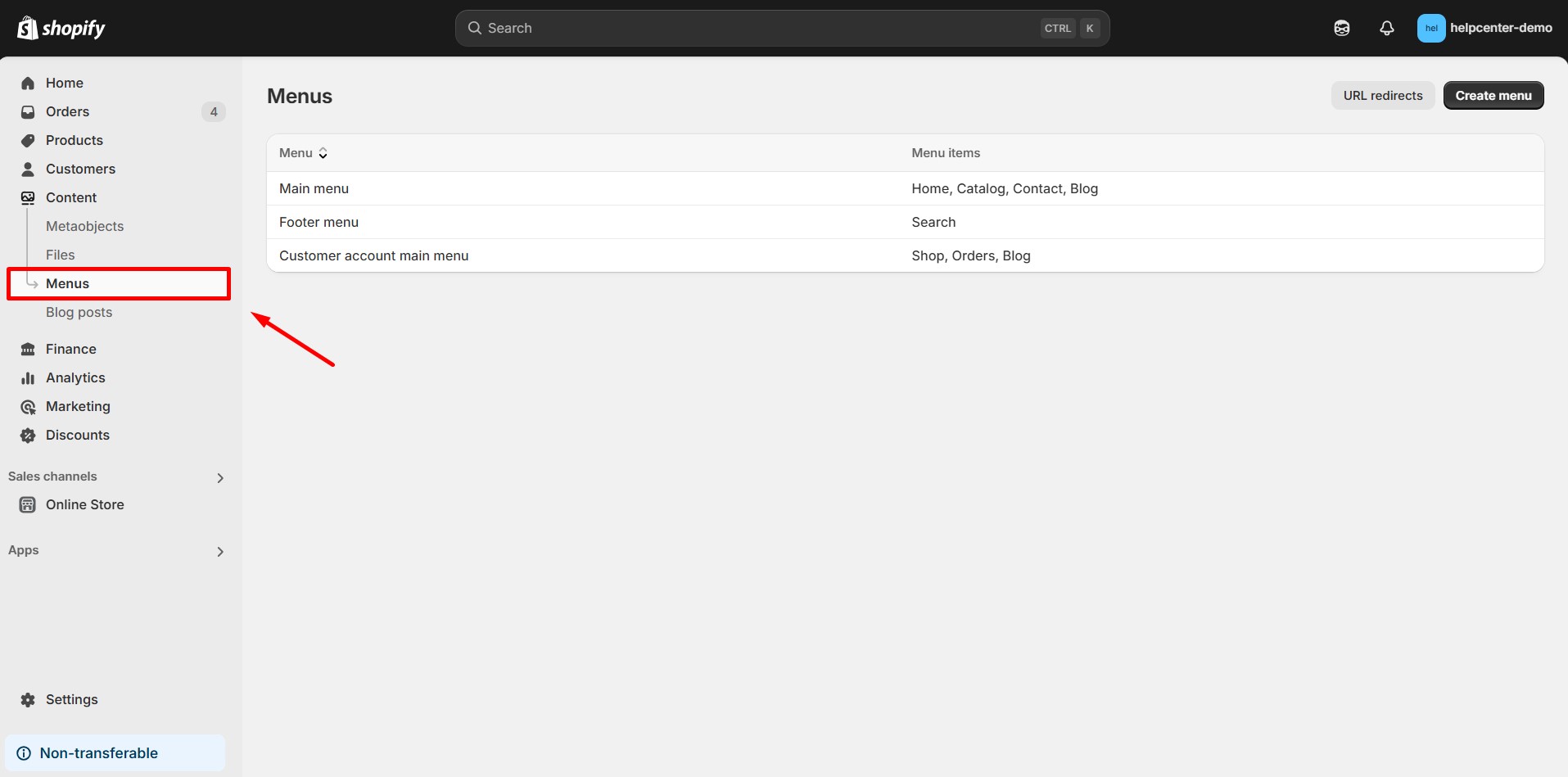Open the helpcenter-demo account menu

(1484, 27)
